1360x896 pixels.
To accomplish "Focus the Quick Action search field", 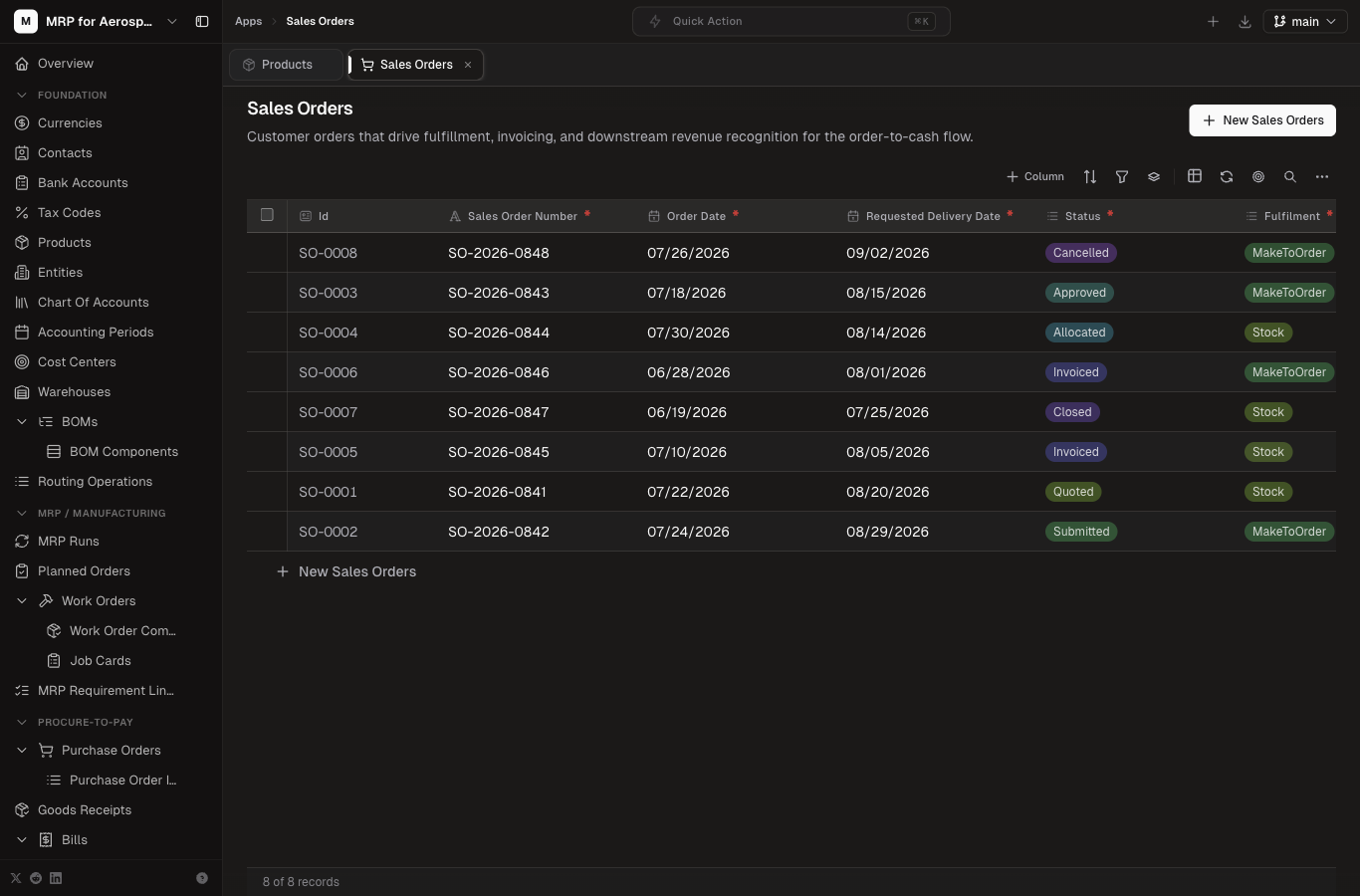I will pyautogui.click(x=791, y=21).
